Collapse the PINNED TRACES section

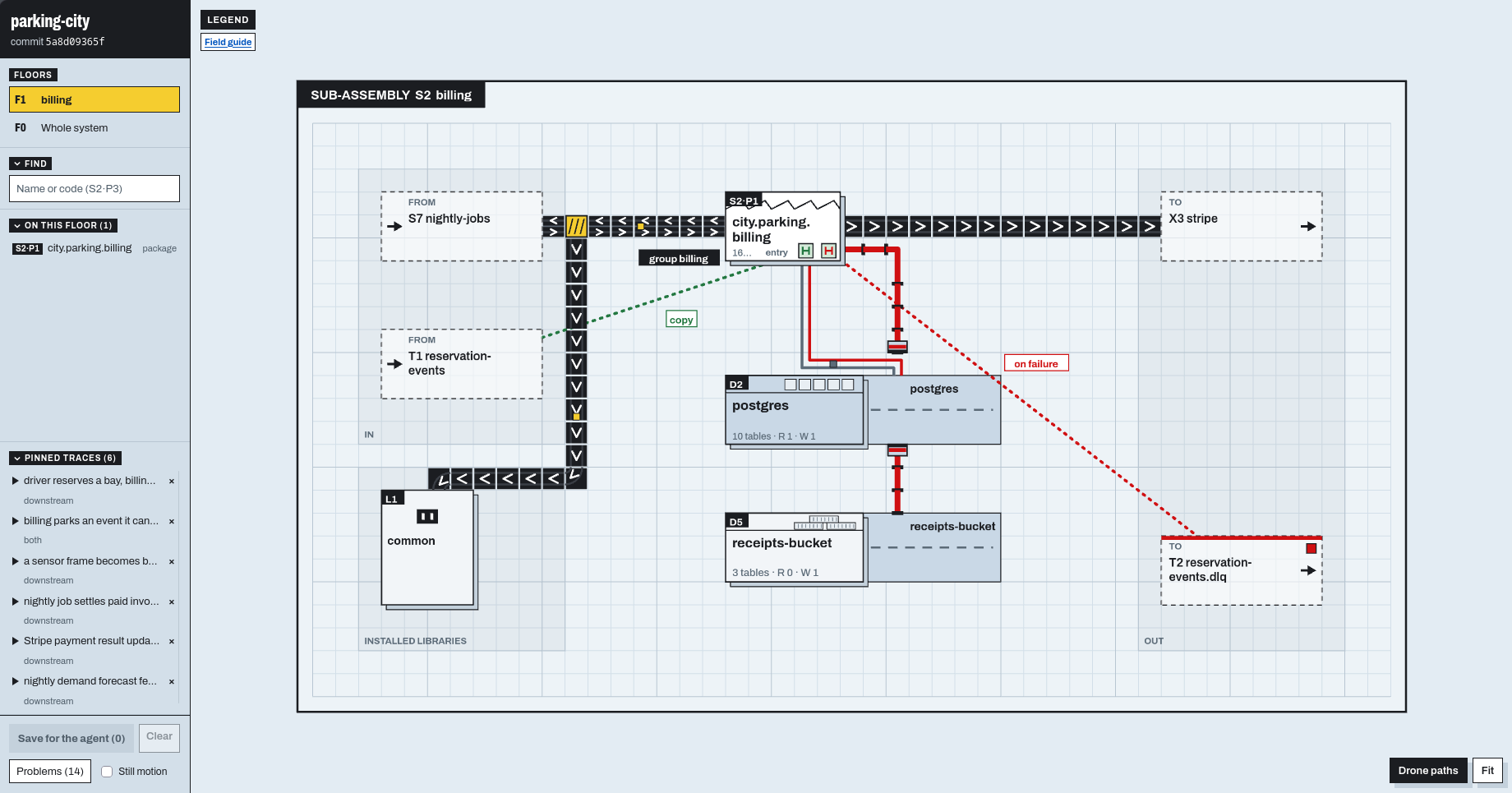tap(65, 458)
